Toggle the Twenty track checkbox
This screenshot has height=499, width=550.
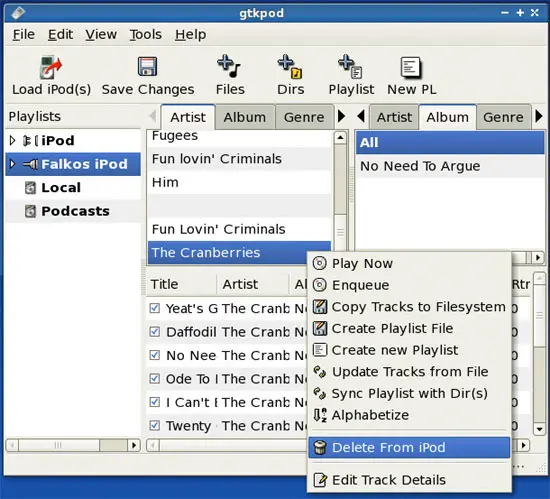click(x=155, y=425)
